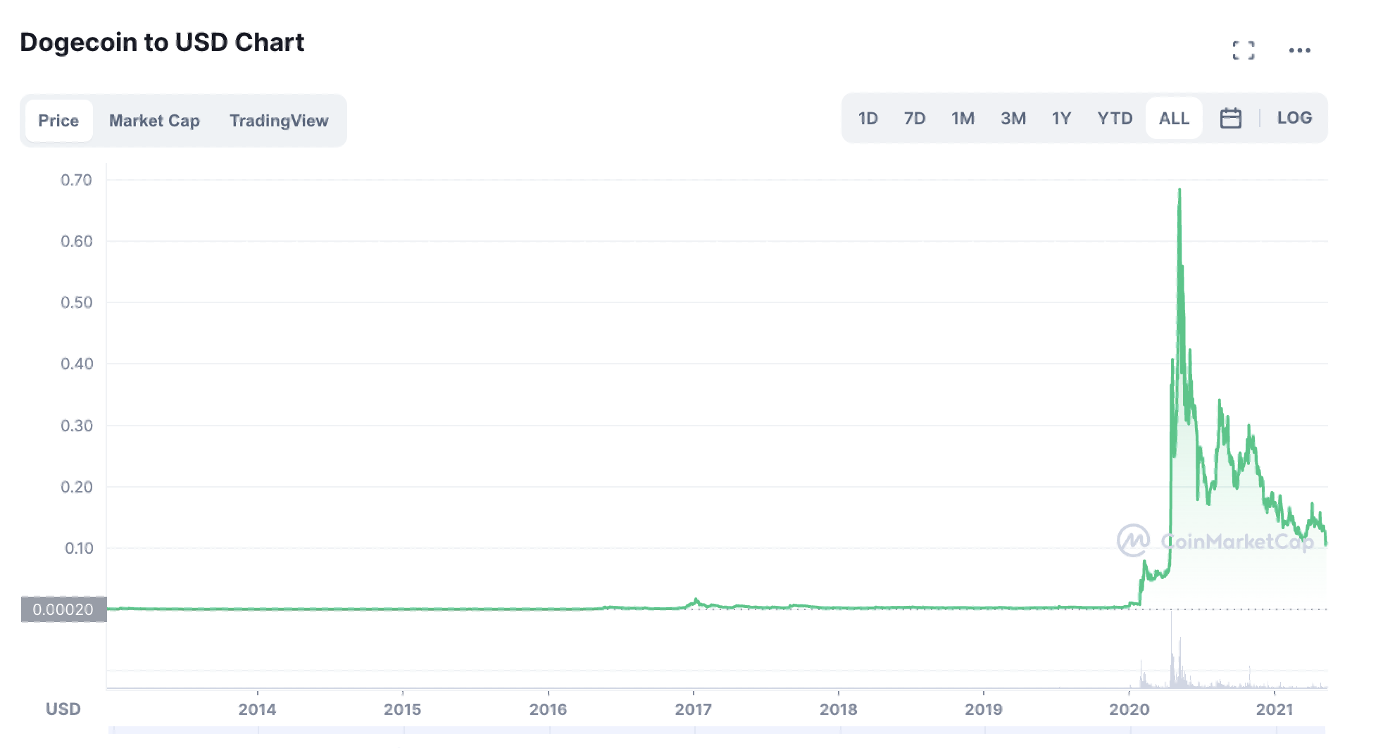Click the 2019 label on time axis
This screenshot has height=748, width=1388.
tap(984, 709)
